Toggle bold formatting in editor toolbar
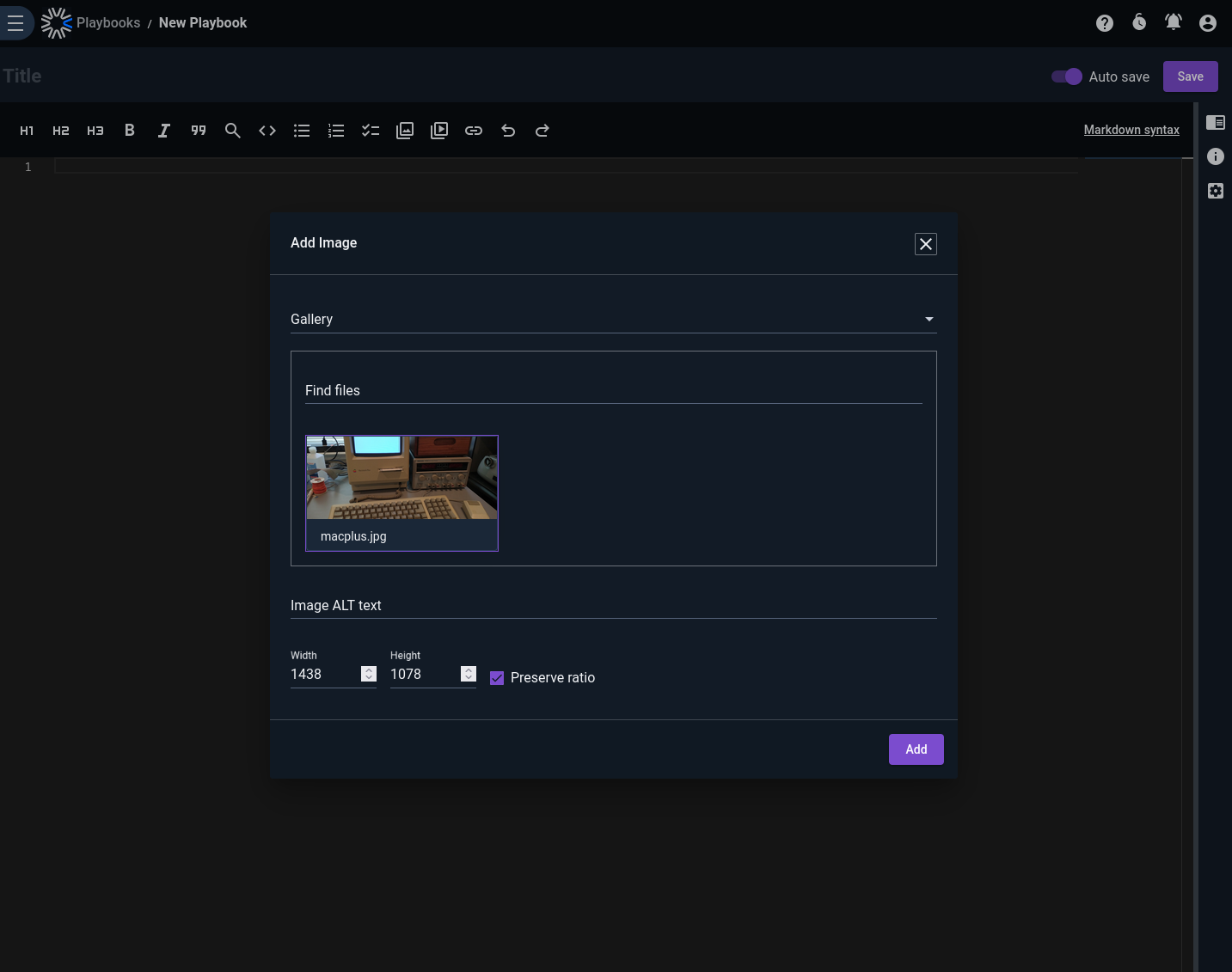This screenshot has width=1232, height=972. click(x=130, y=131)
